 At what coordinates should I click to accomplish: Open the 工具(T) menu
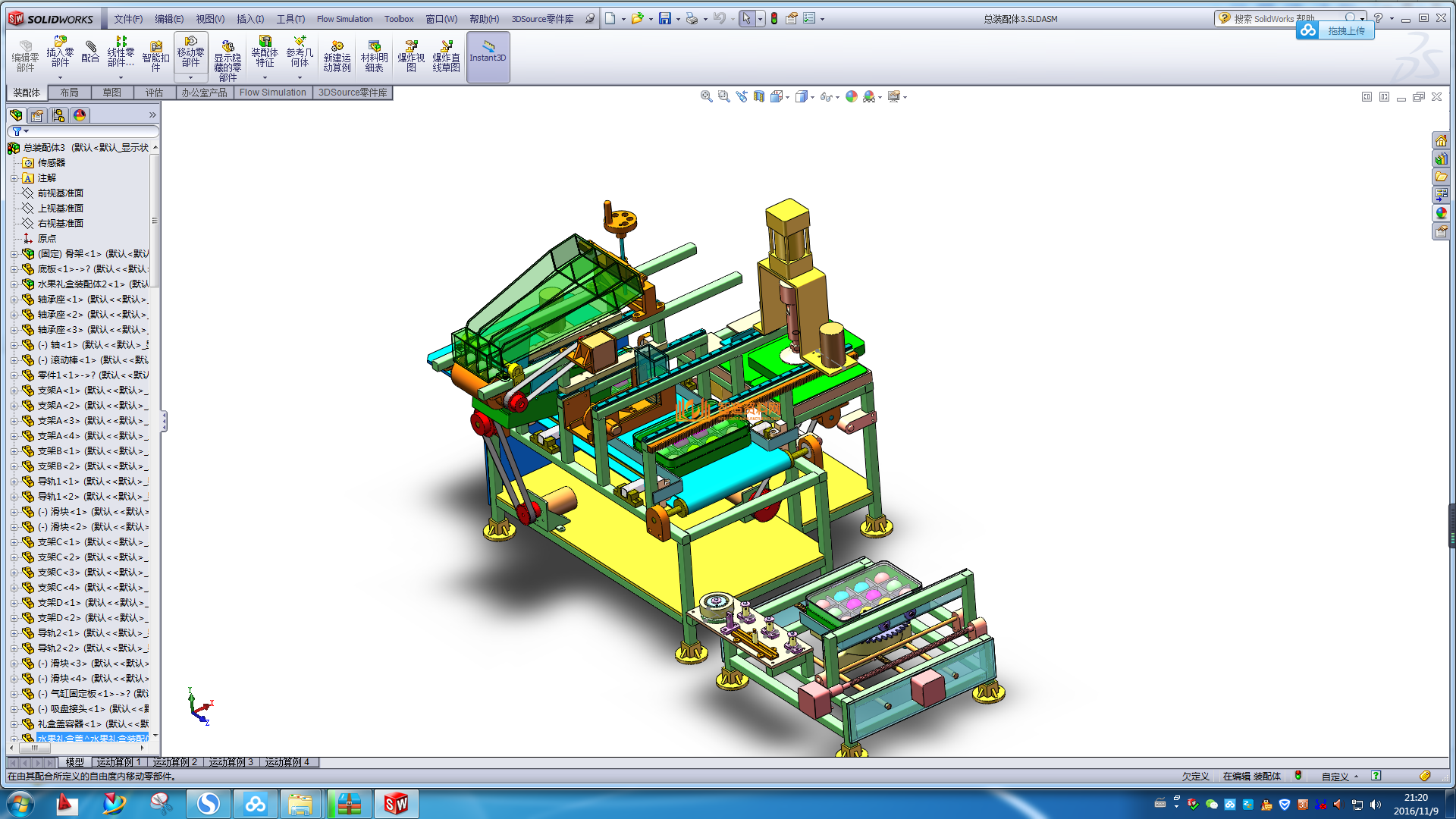290,19
